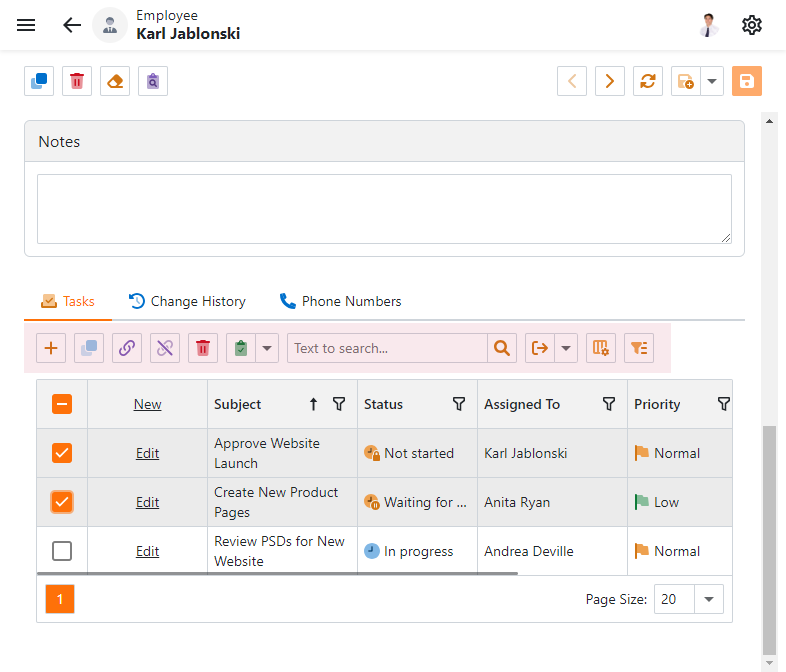Filter the Priority column
Viewport: 786px width, 672px height.
[x=723, y=404]
